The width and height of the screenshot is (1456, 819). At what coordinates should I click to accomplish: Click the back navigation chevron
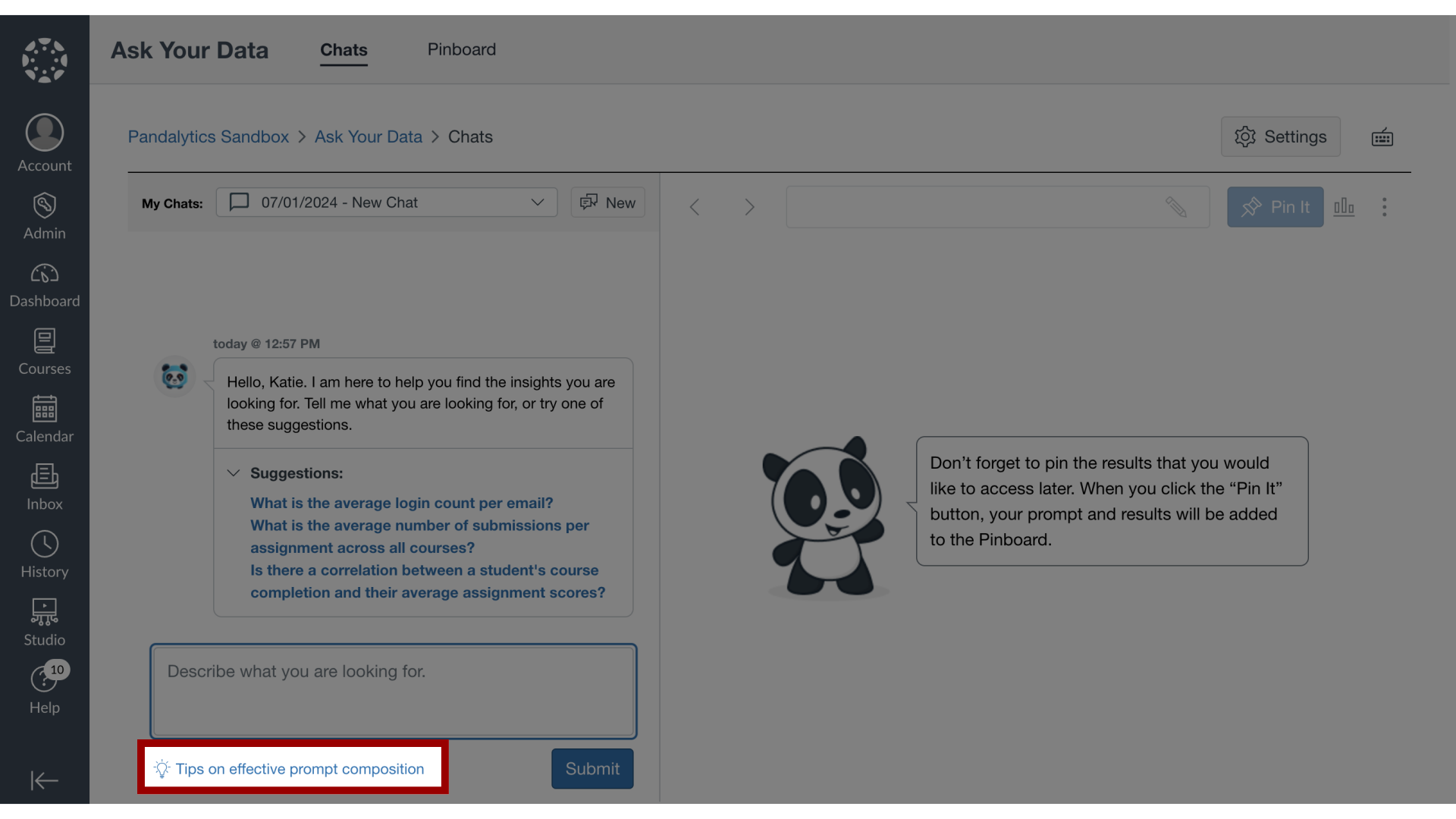(694, 207)
